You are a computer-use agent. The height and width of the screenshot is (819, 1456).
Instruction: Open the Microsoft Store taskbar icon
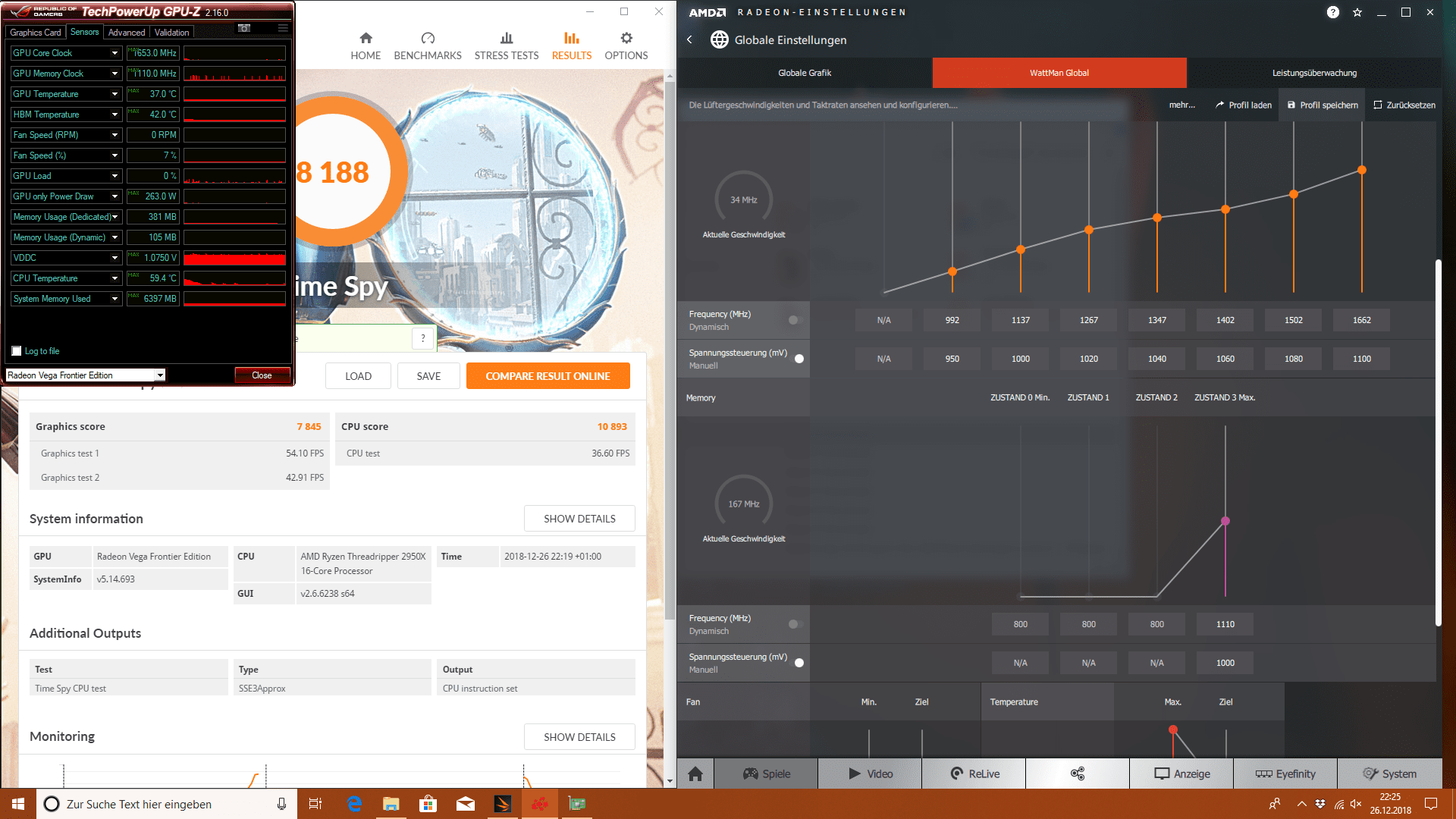(428, 804)
